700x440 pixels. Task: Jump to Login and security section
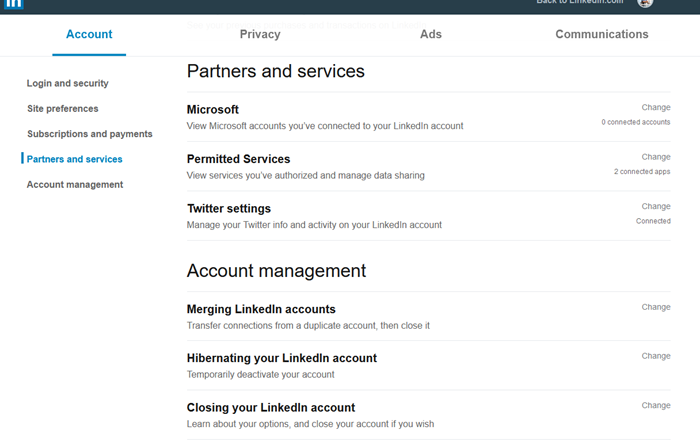(x=68, y=84)
